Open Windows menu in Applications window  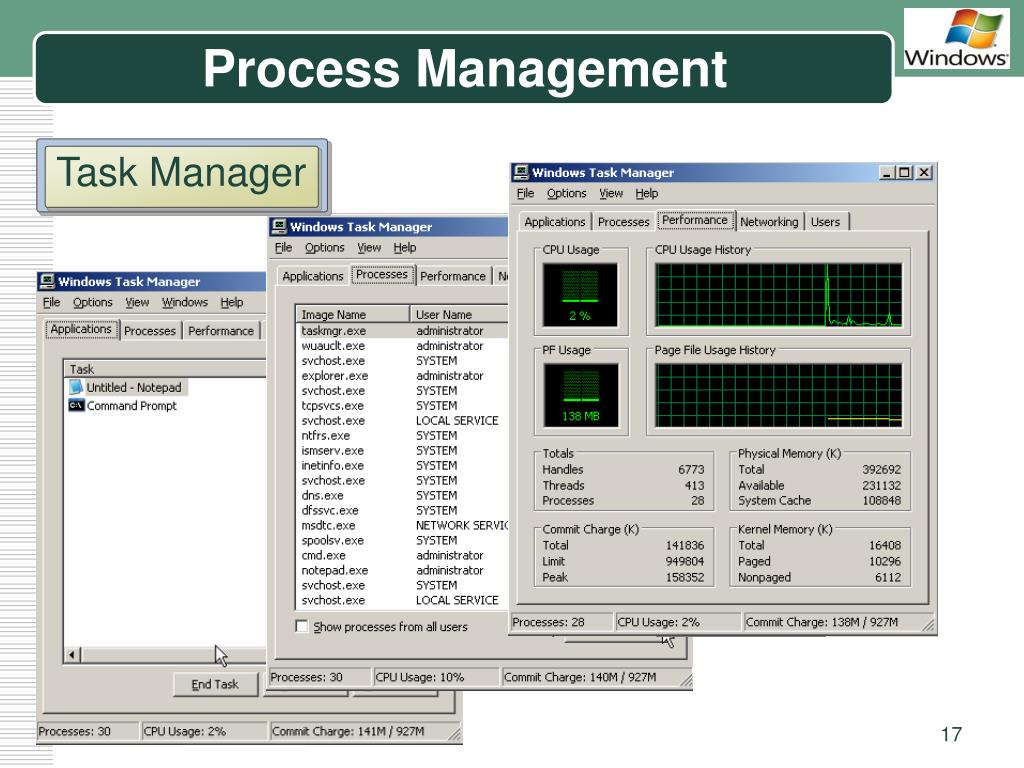click(x=184, y=302)
